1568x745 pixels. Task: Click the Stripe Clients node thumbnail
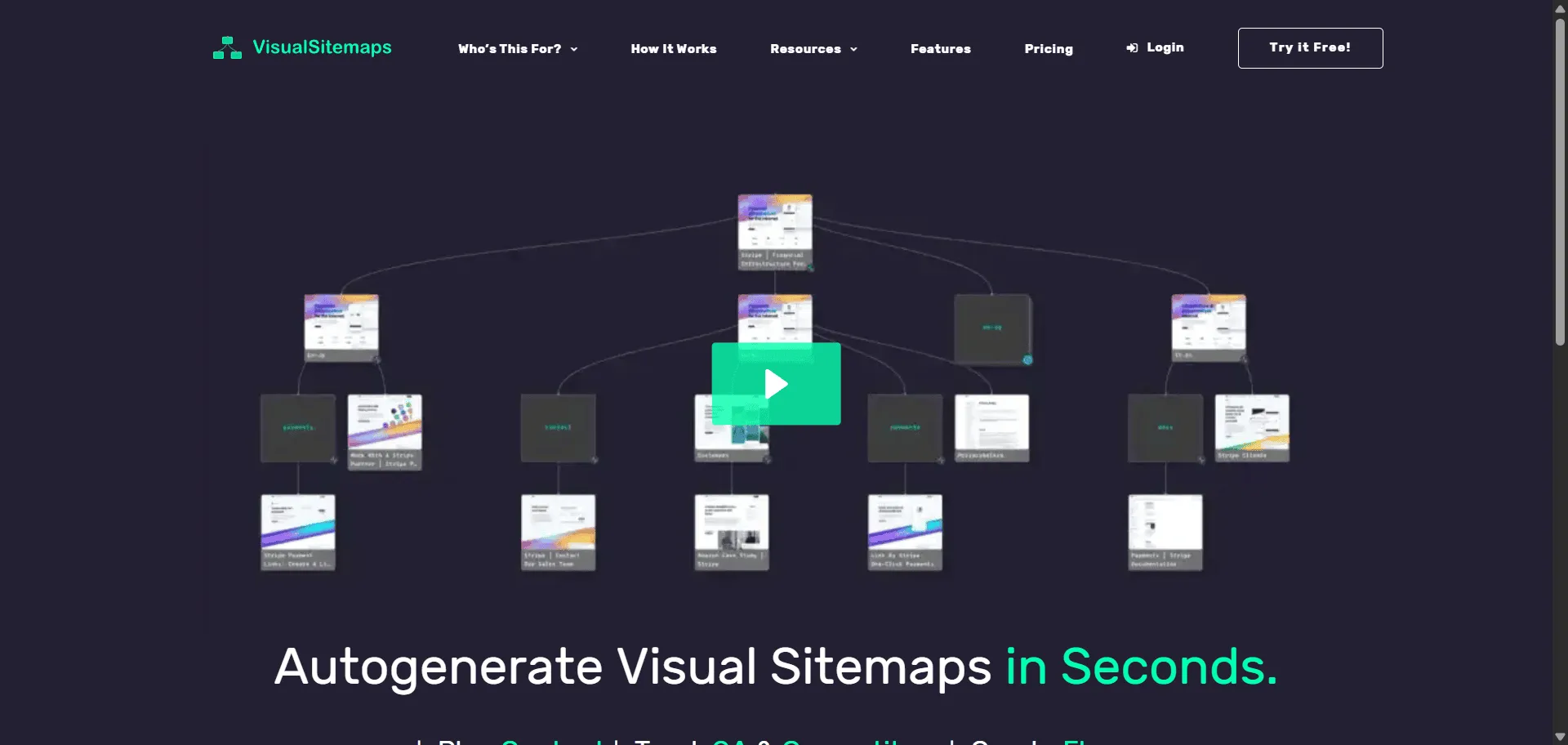pyautogui.click(x=1252, y=427)
